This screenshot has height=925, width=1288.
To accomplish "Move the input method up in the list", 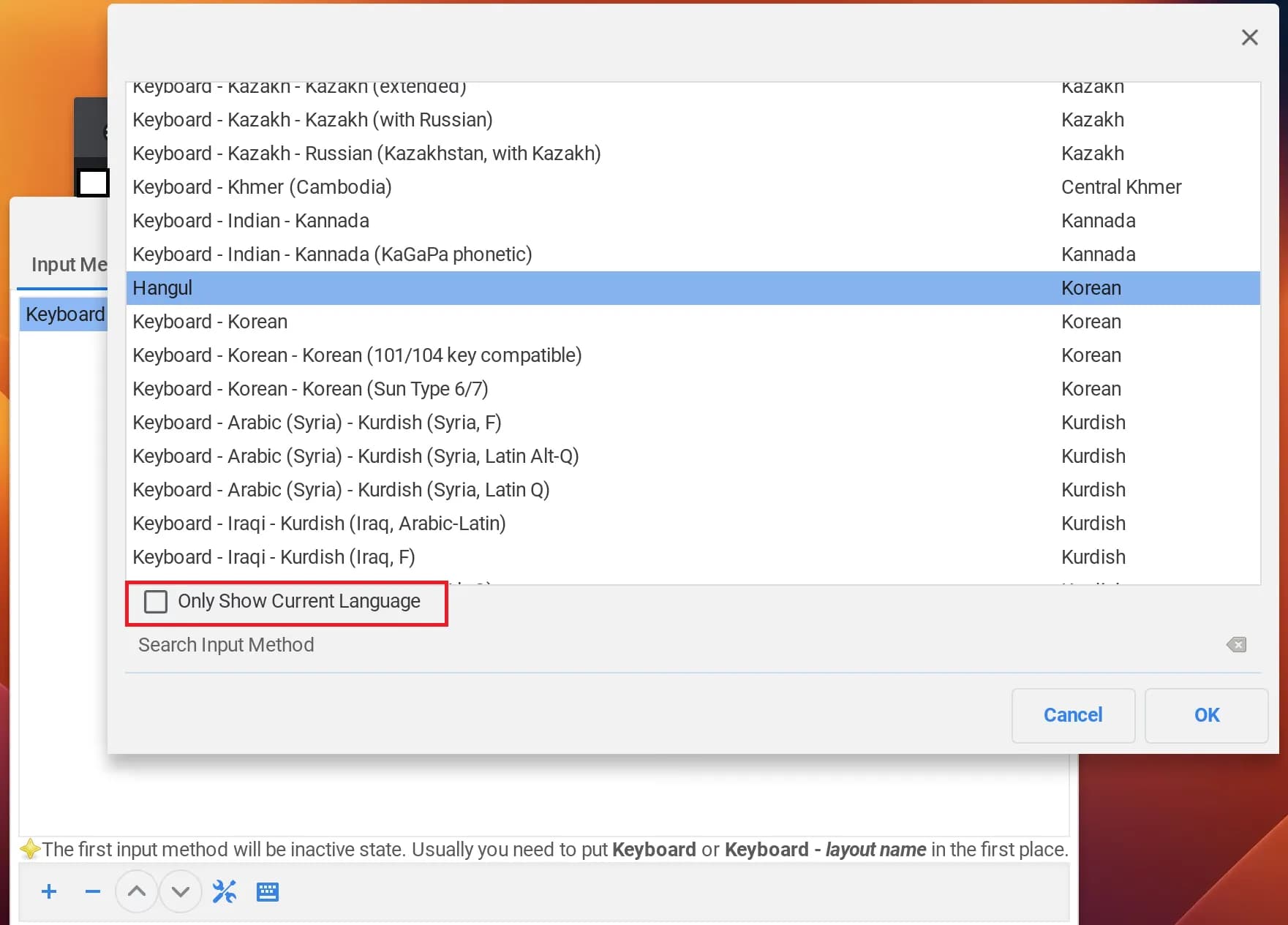I will point(136,891).
